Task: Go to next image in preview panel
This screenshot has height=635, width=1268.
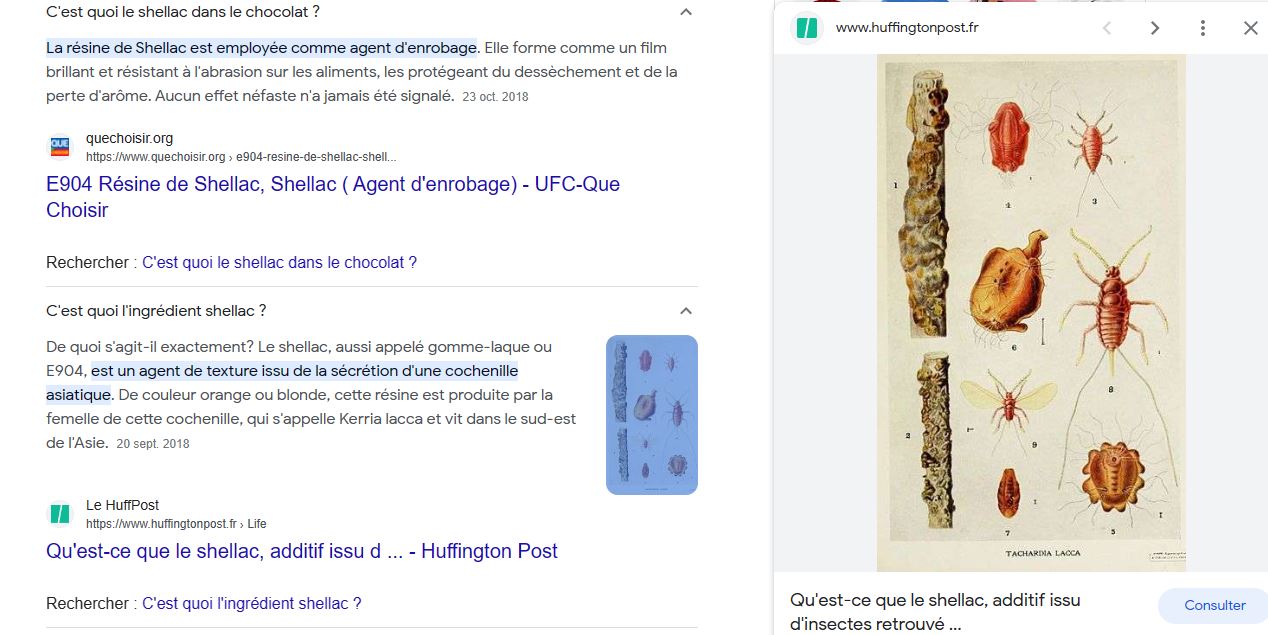Action: (x=1155, y=28)
